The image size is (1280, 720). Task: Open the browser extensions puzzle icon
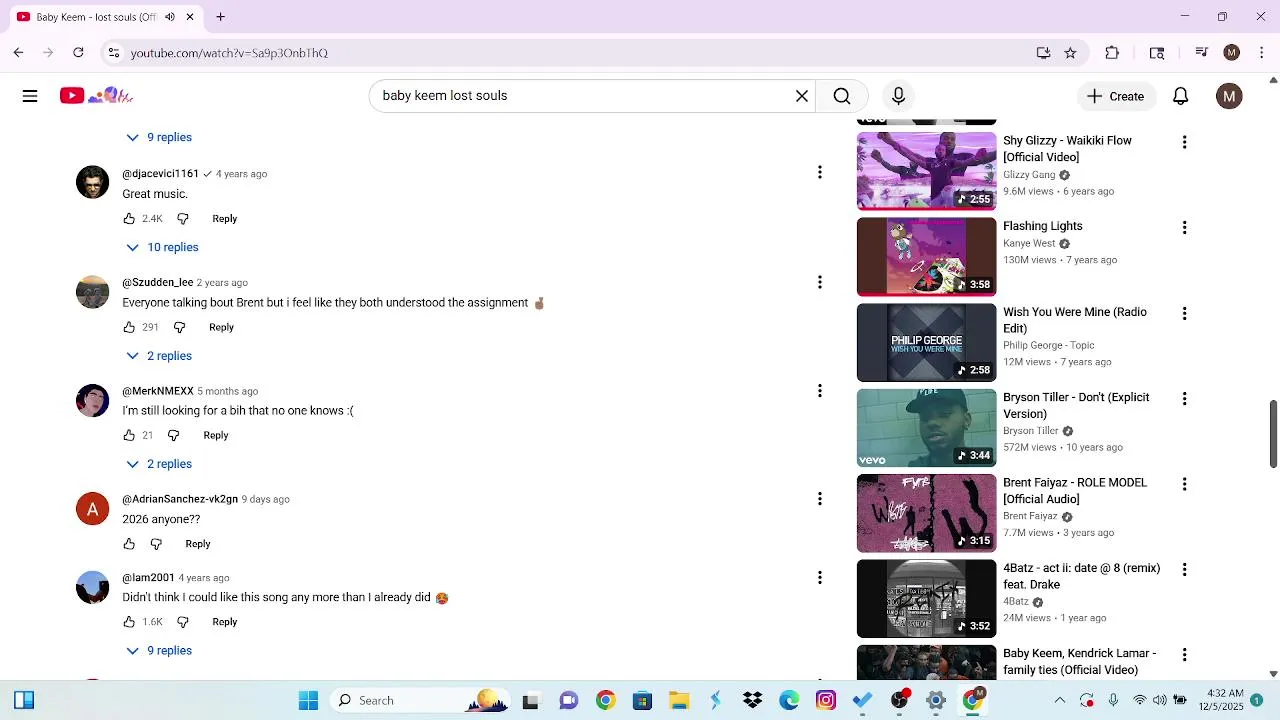pos(1112,53)
